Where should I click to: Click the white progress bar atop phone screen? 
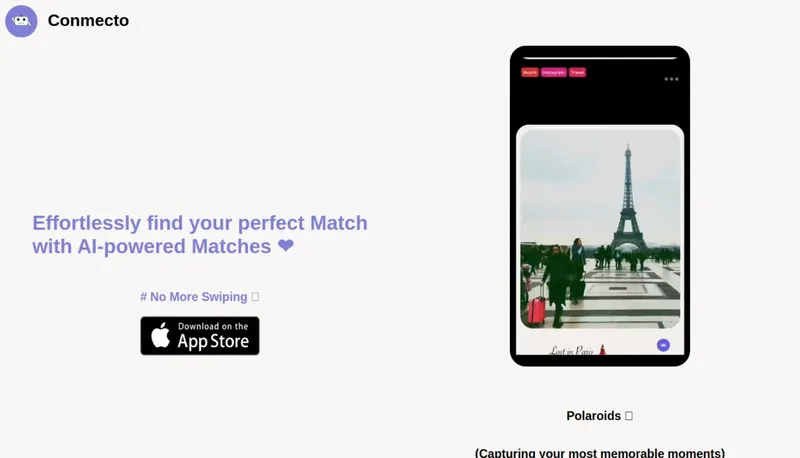pyautogui.click(x=600, y=58)
